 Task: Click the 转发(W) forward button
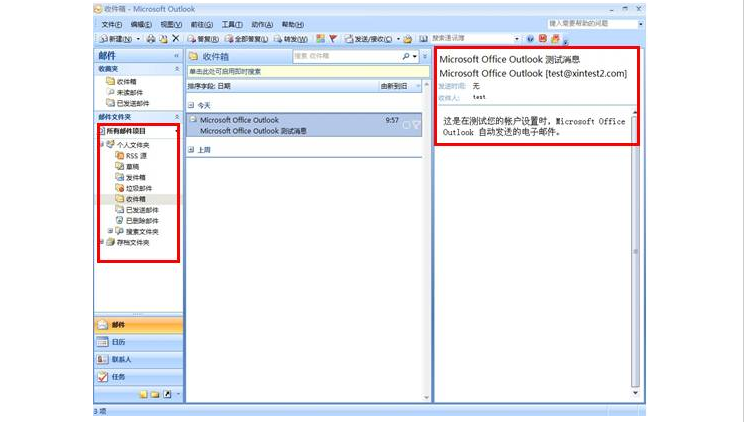[291, 39]
